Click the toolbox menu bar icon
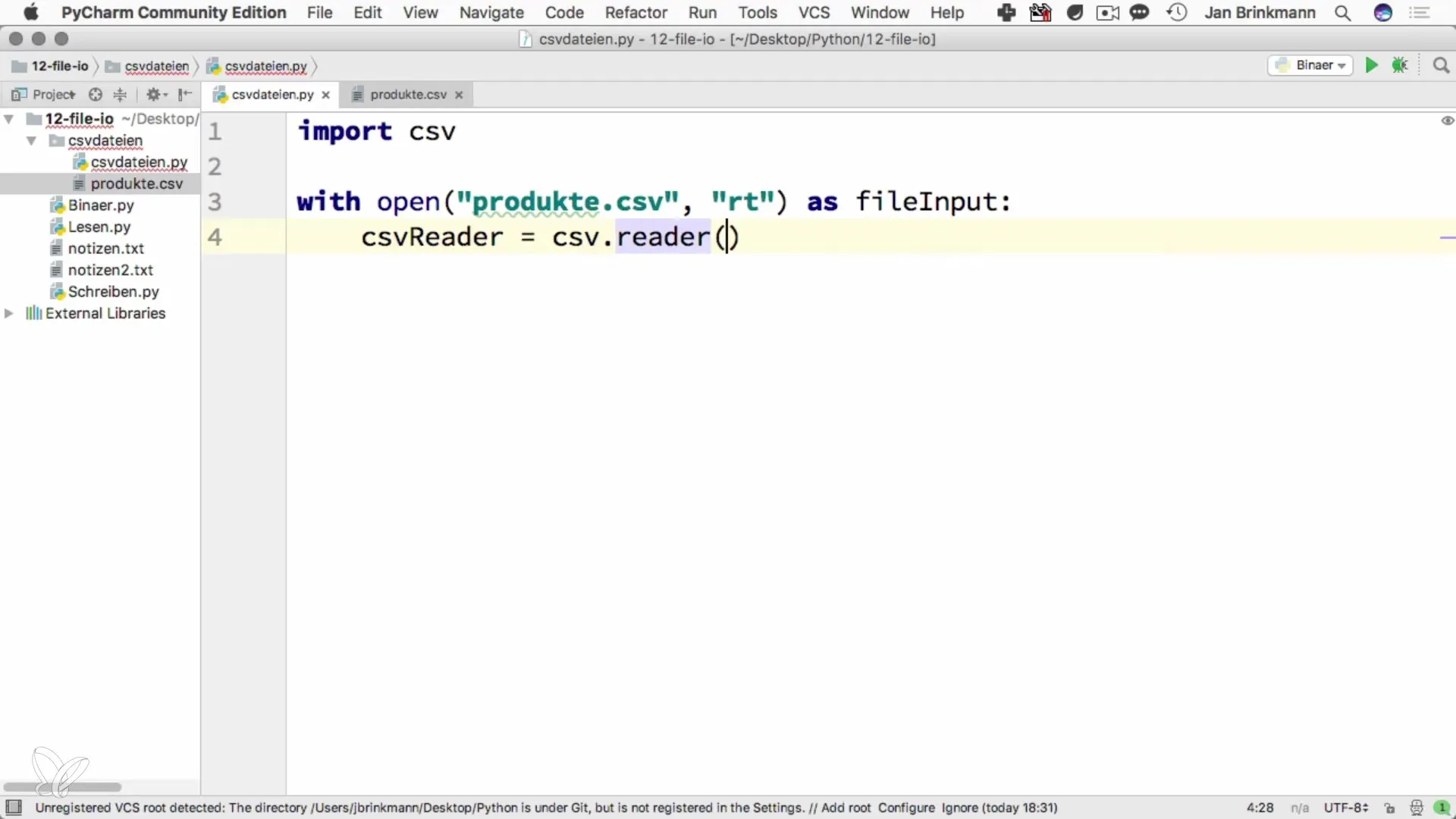The width and height of the screenshot is (1456, 819). [1040, 13]
